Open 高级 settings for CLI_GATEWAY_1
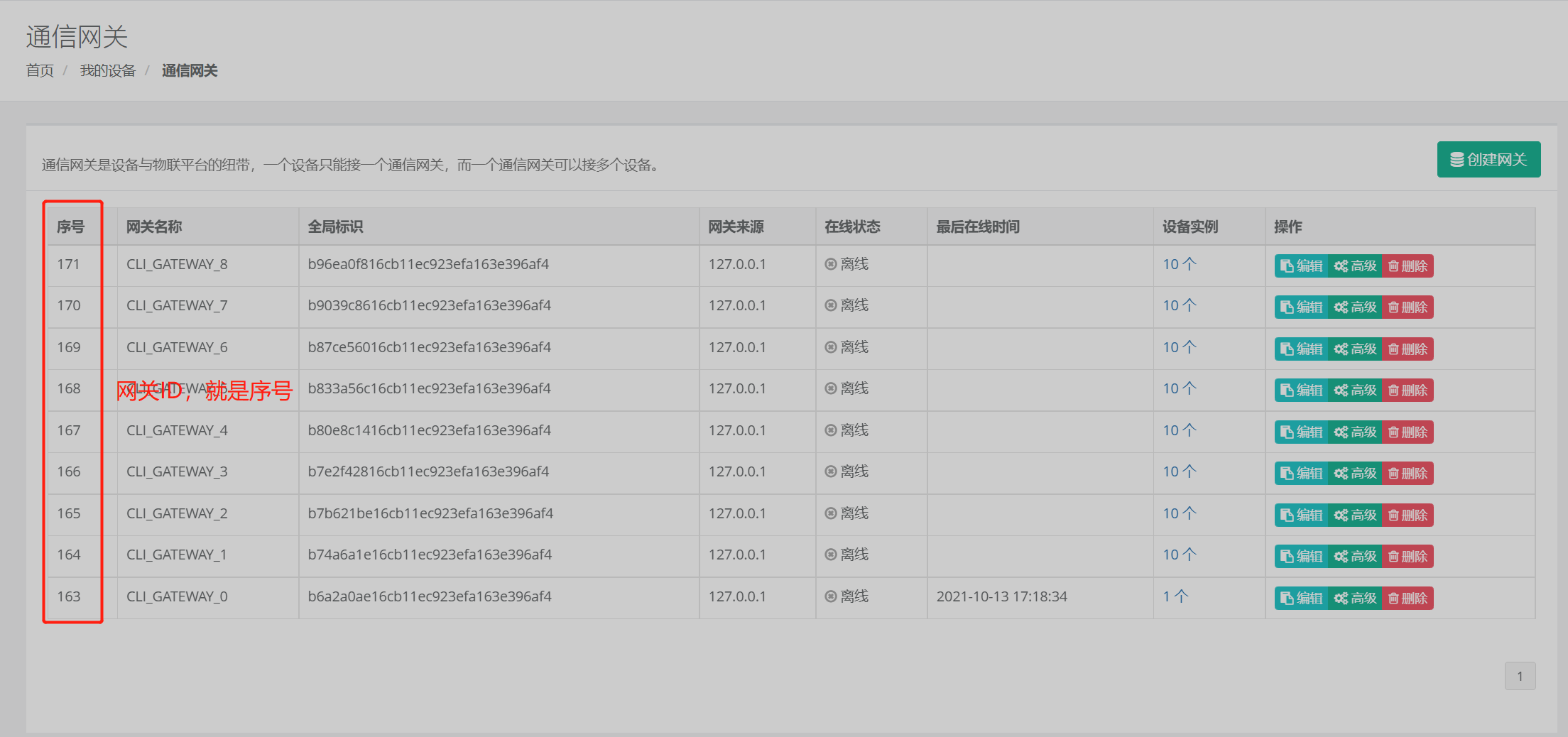Screen dimensions: 1568x737 click(1355, 557)
